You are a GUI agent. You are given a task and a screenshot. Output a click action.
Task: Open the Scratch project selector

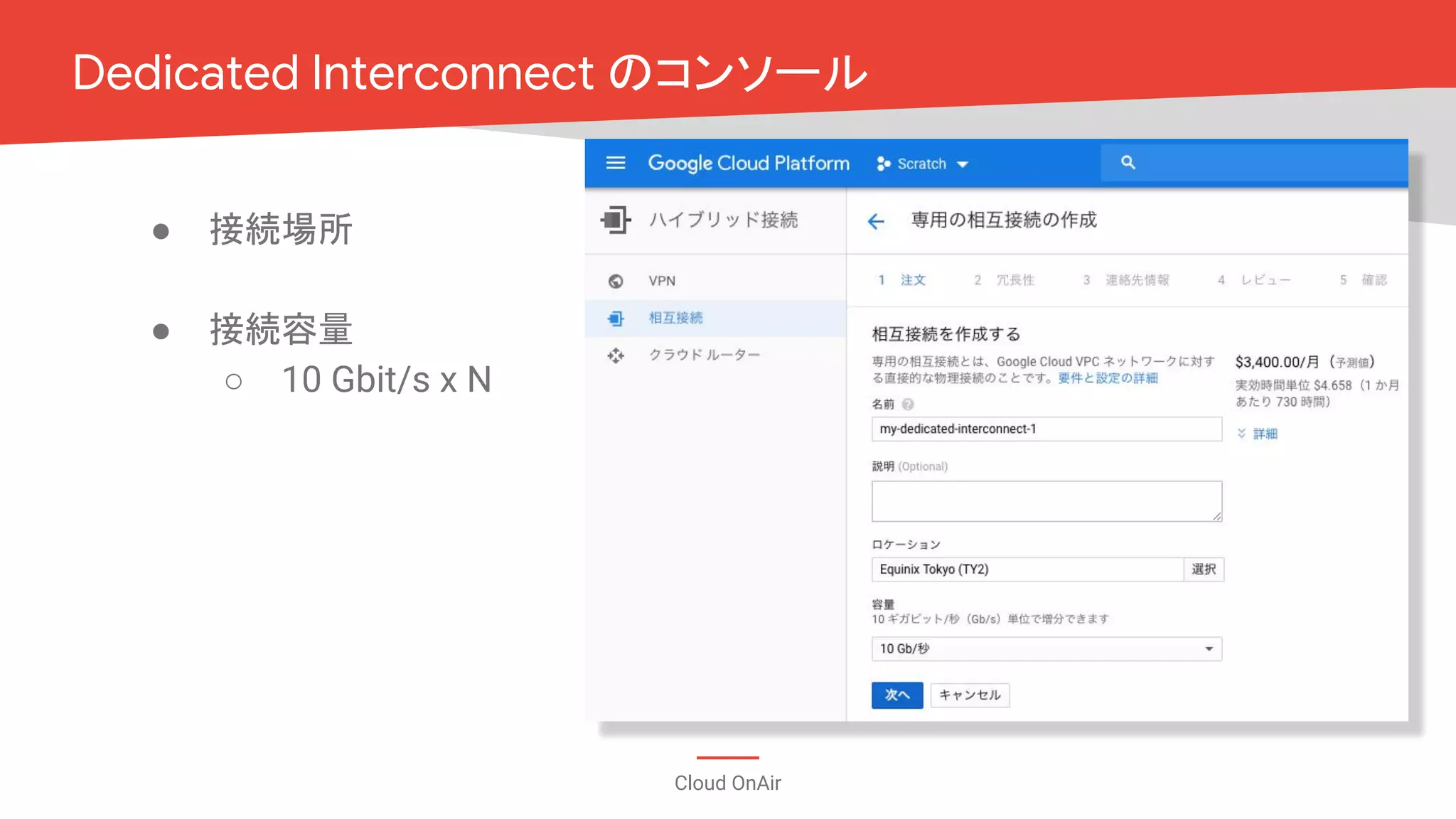[923, 164]
